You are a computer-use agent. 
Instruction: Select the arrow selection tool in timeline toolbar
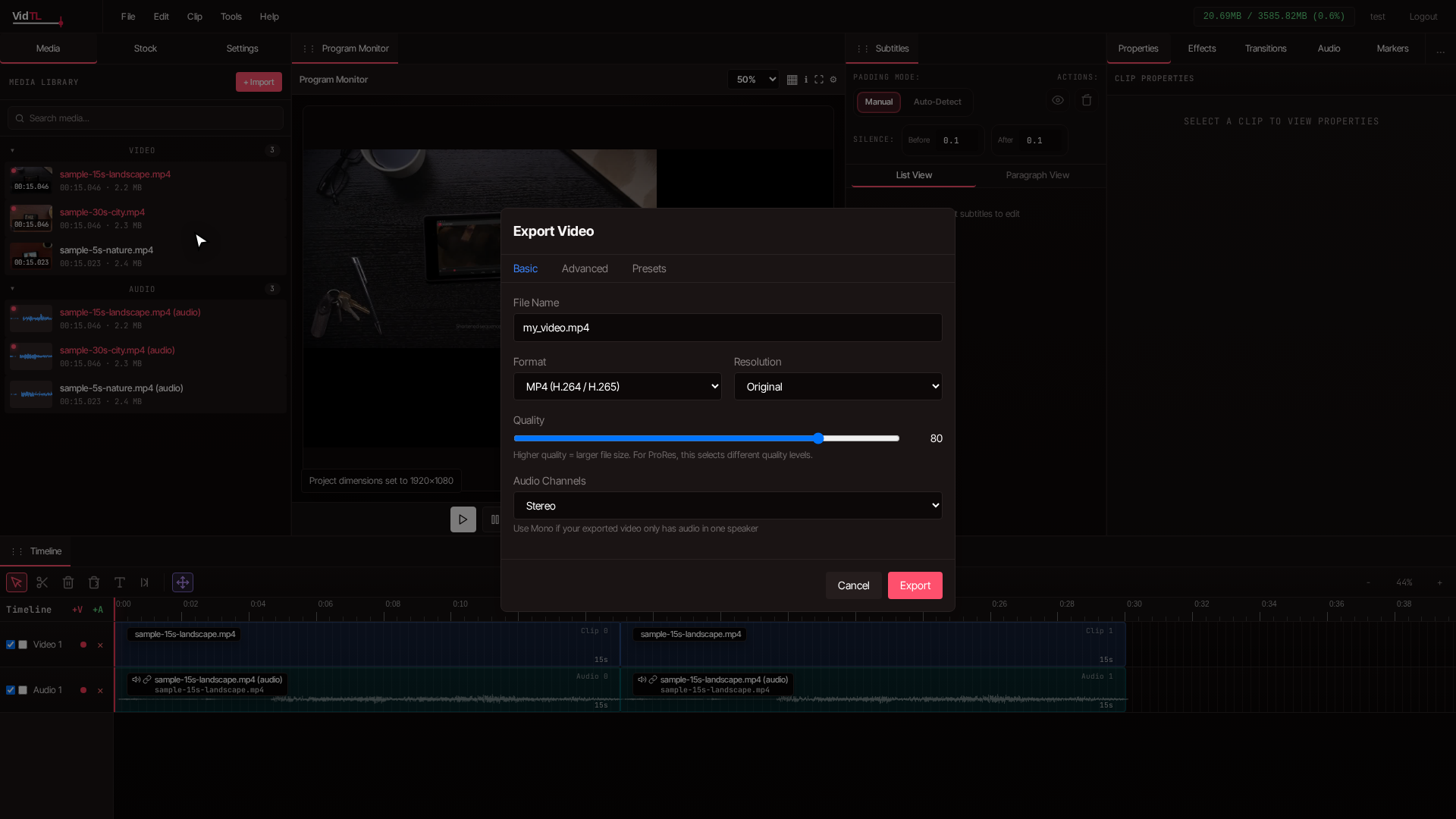pyautogui.click(x=17, y=582)
